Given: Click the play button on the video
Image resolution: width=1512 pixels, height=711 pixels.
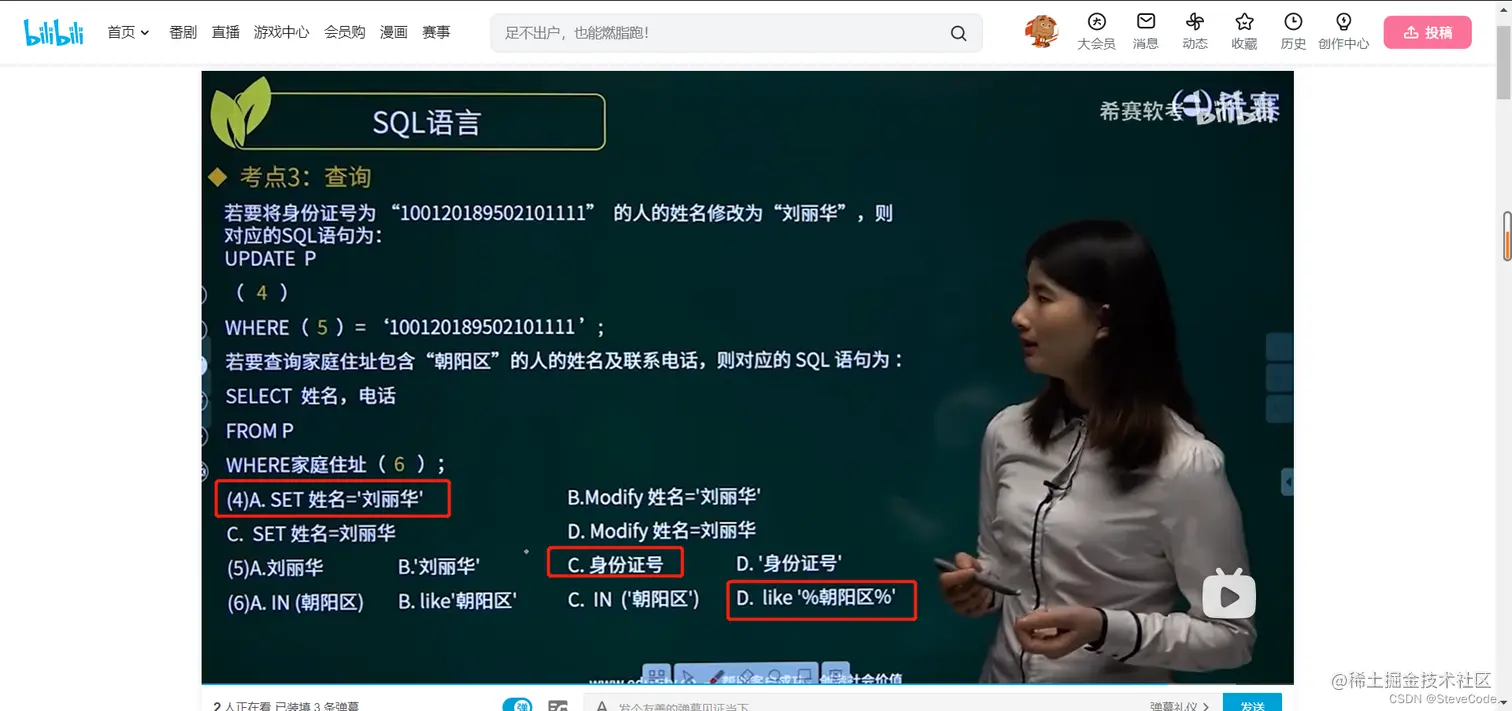Looking at the screenshot, I should [x=1228, y=594].
